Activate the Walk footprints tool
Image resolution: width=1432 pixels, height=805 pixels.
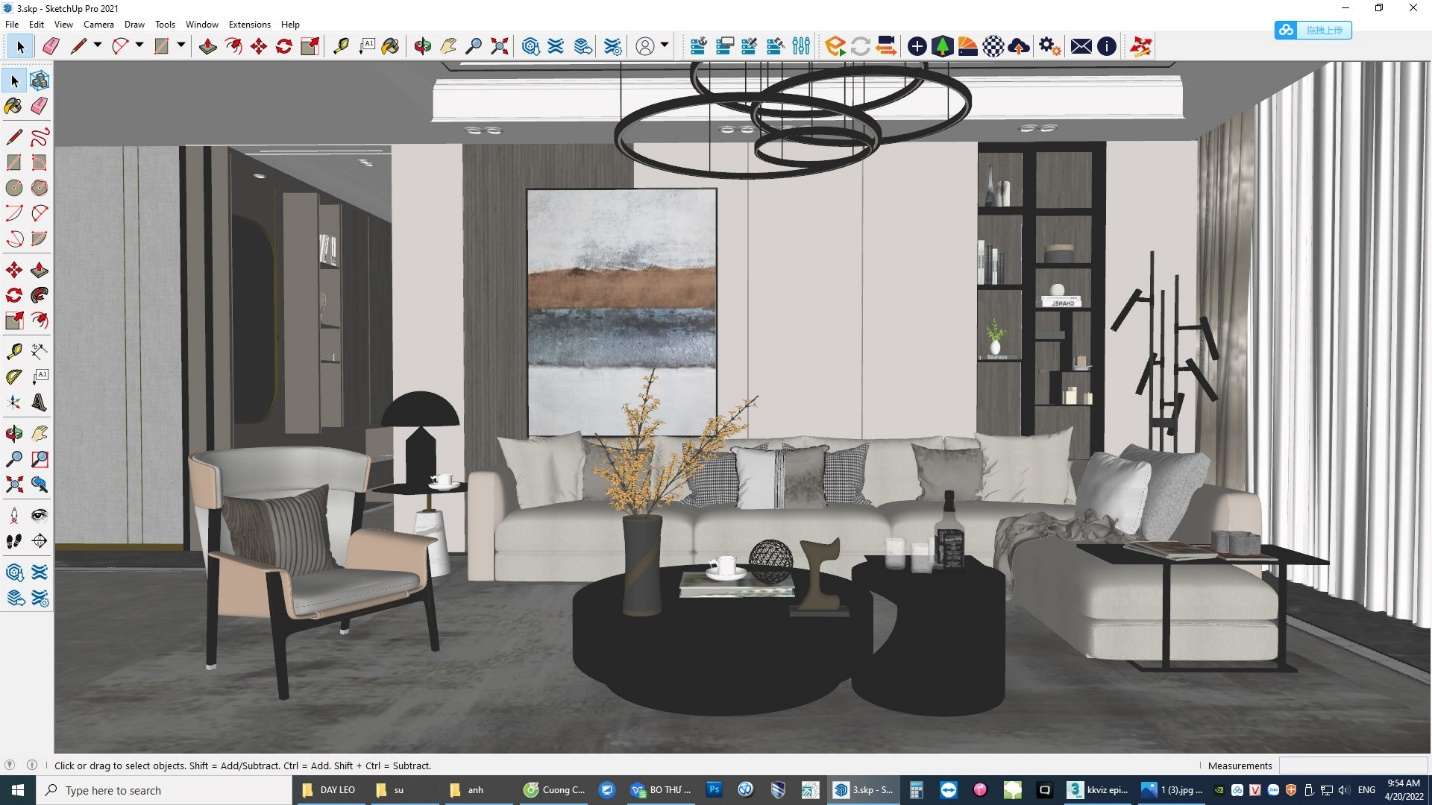click(x=14, y=541)
